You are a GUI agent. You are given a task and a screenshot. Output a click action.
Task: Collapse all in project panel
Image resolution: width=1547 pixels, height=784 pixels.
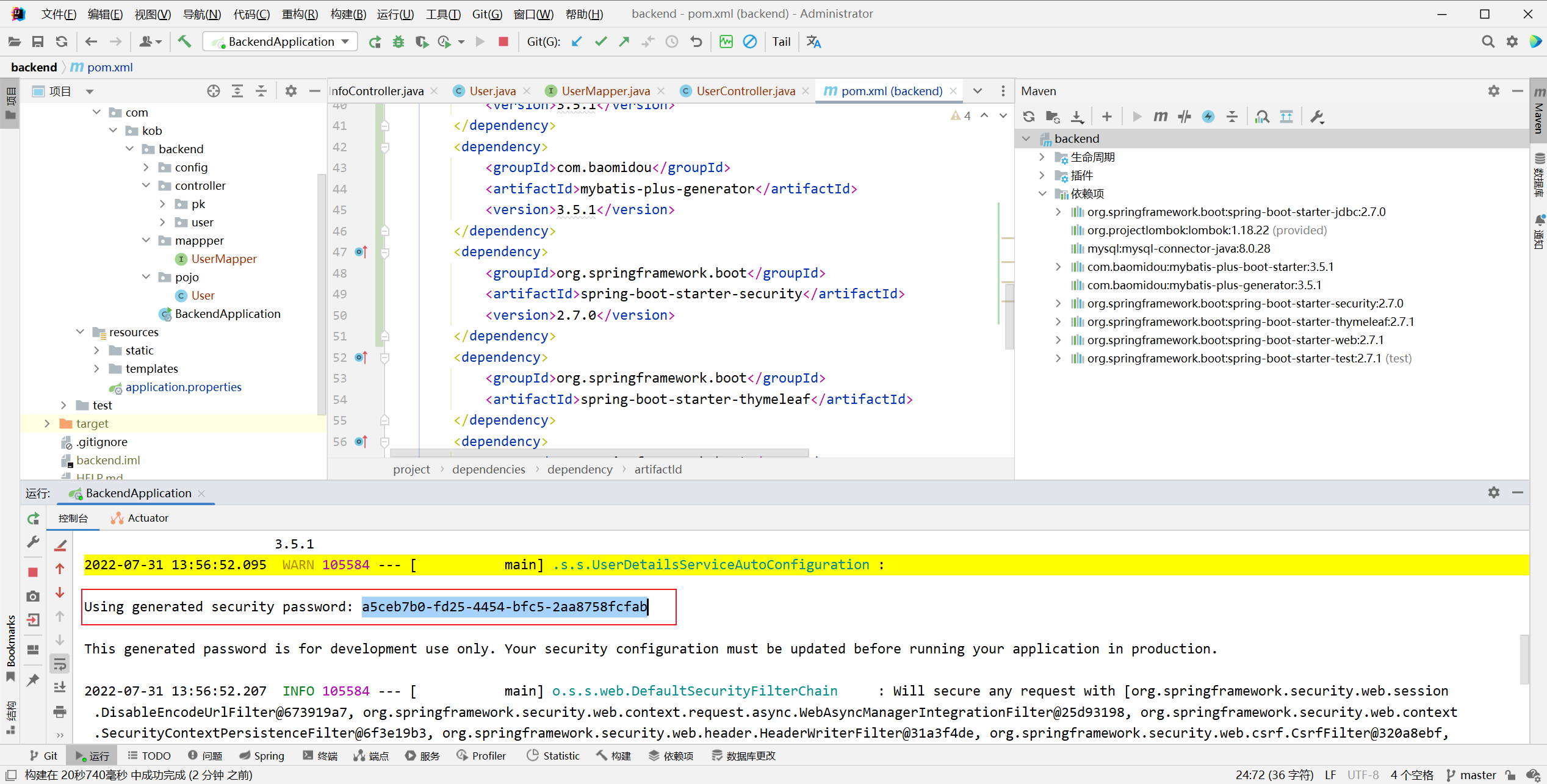click(x=261, y=91)
